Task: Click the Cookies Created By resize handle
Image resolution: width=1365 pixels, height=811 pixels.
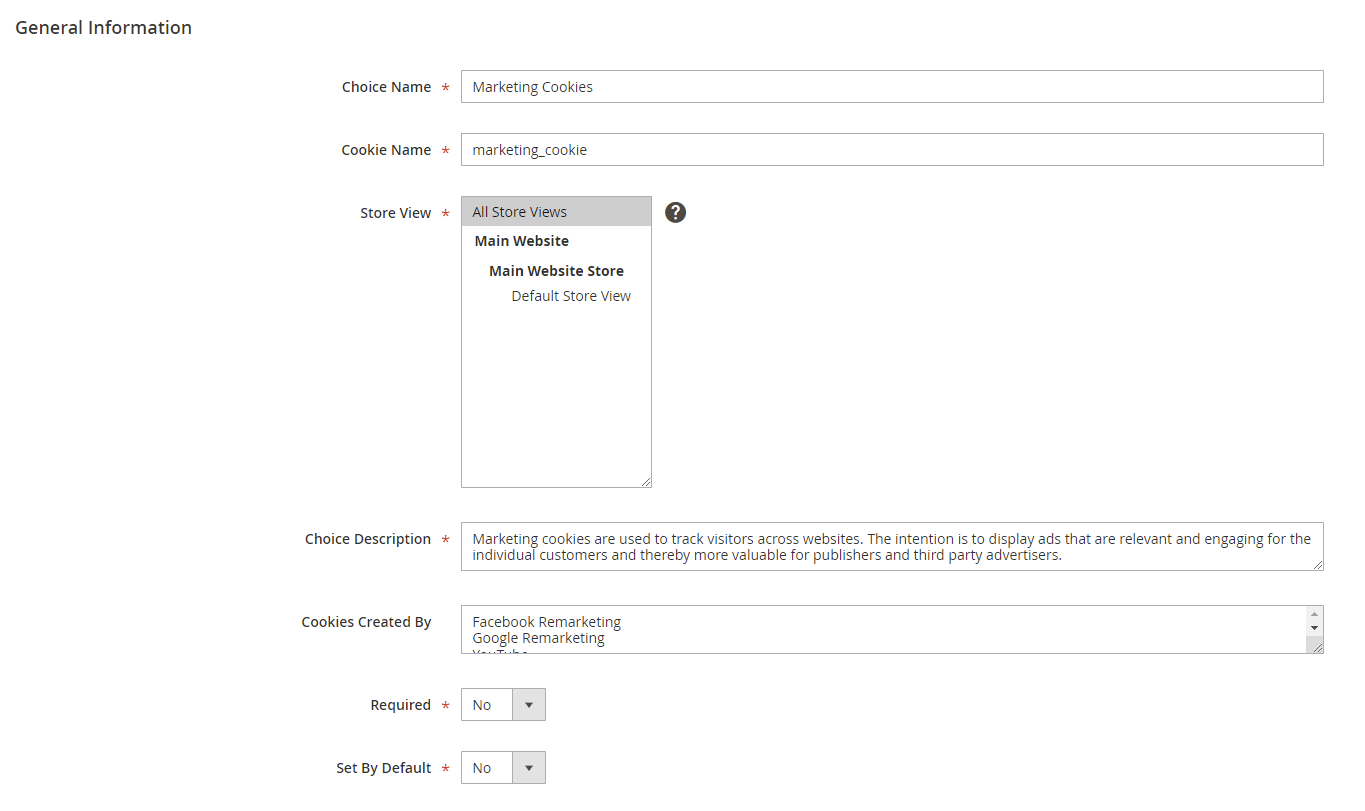Action: coord(1317,647)
